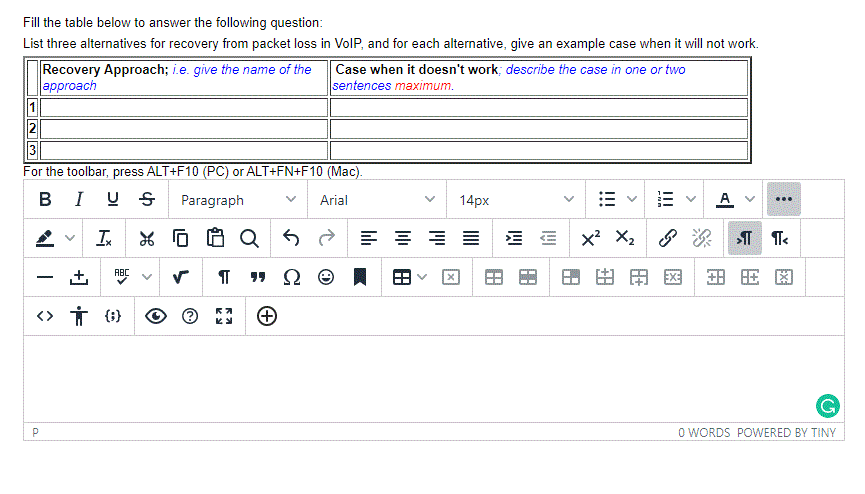The height and width of the screenshot is (494, 865).
Task: Click inside the editor text area
Action: click(x=434, y=379)
